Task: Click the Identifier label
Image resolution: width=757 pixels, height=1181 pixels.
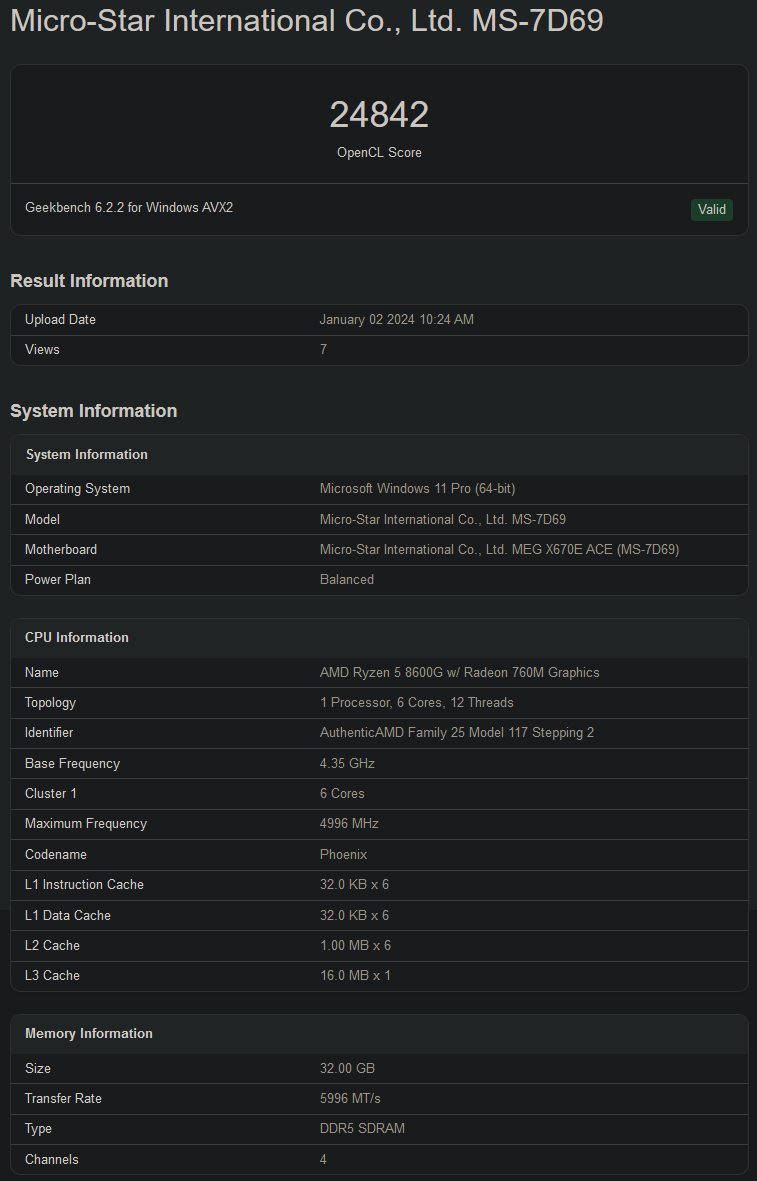Action: [49, 733]
